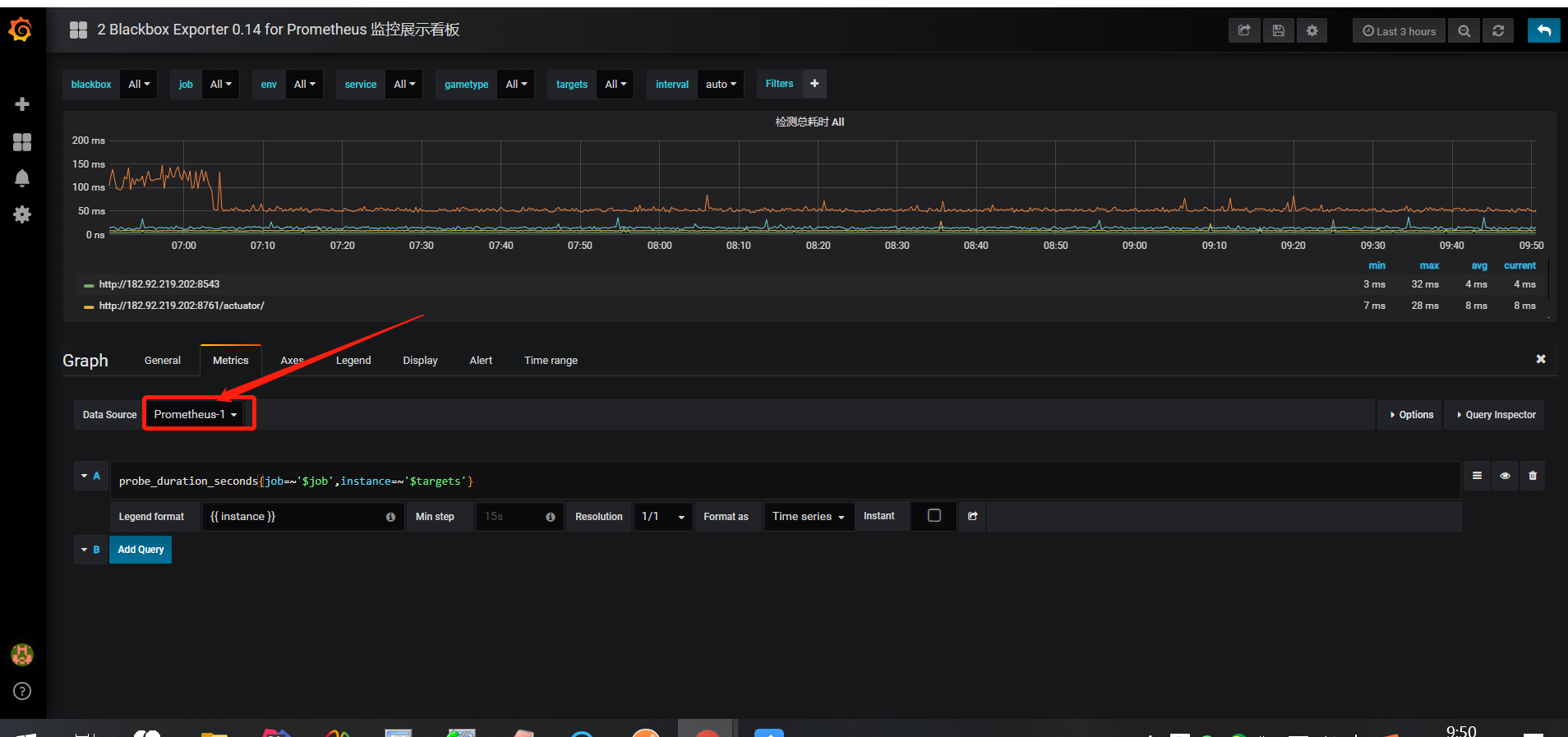1568x737 pixels.
Task: Sort legend by max column
Action: pos(1429,265)
